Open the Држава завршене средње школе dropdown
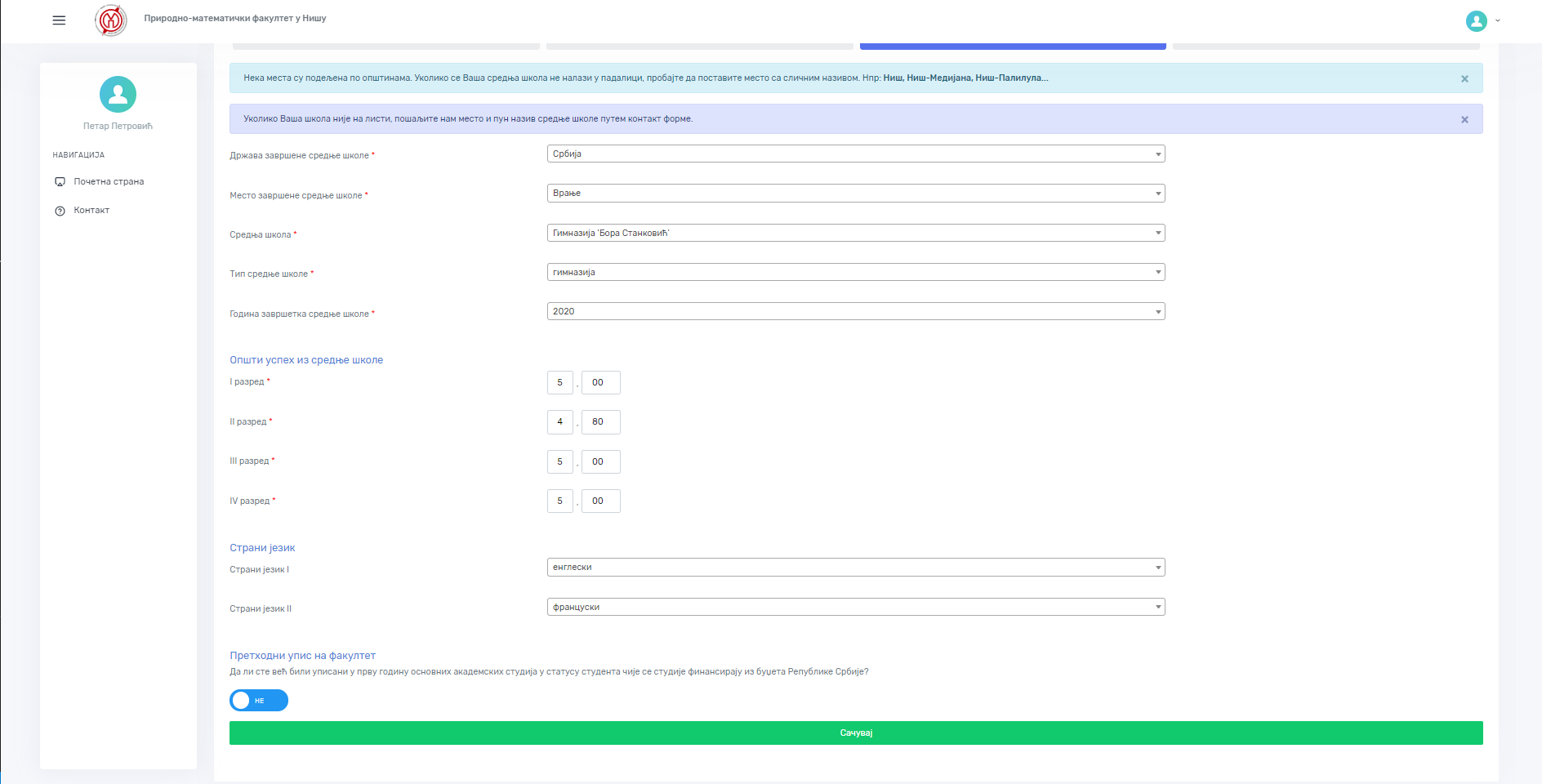 tap(855, 154)
